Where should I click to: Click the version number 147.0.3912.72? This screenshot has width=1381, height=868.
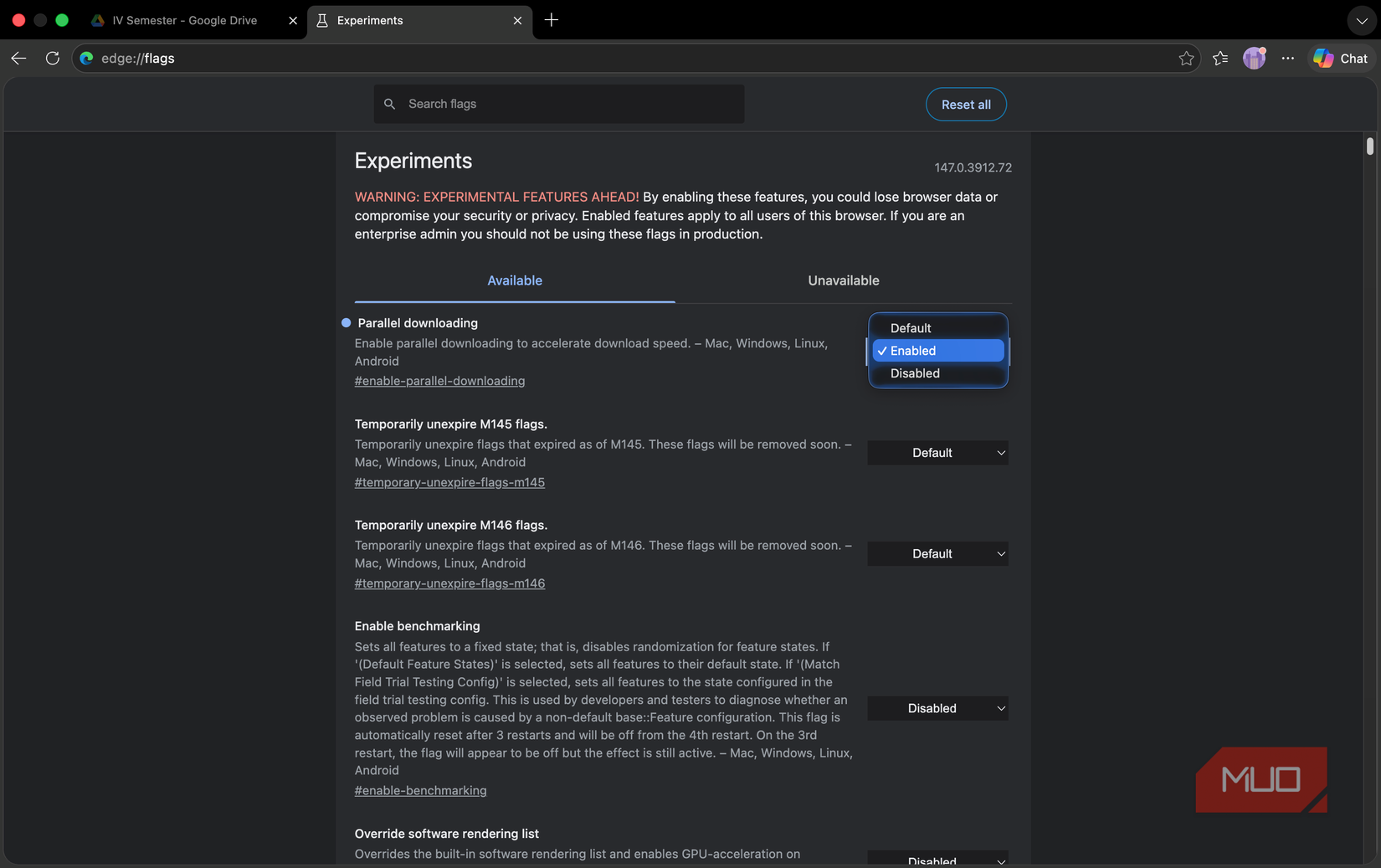973,168
